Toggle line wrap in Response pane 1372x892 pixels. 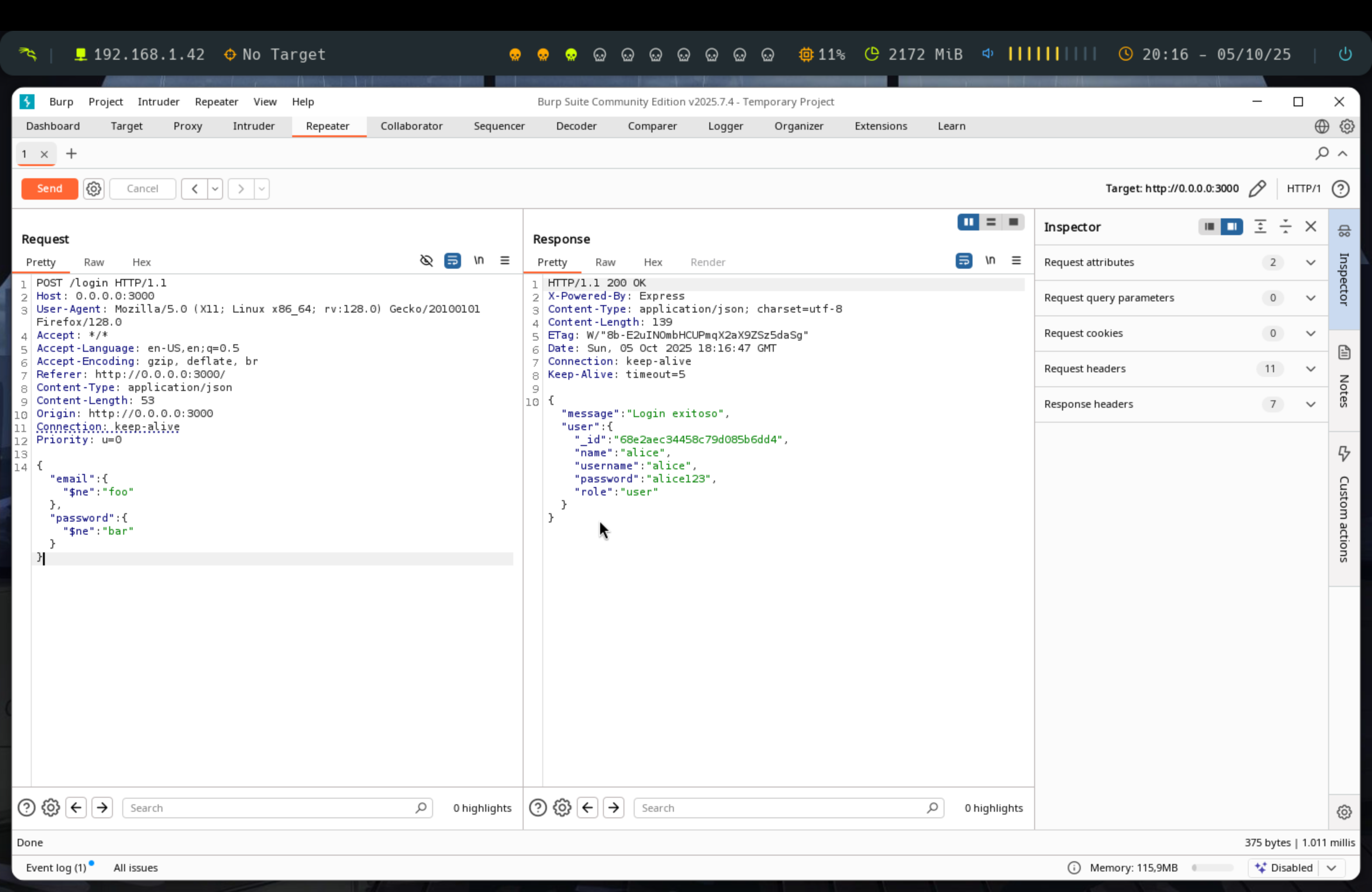[964, 260]
